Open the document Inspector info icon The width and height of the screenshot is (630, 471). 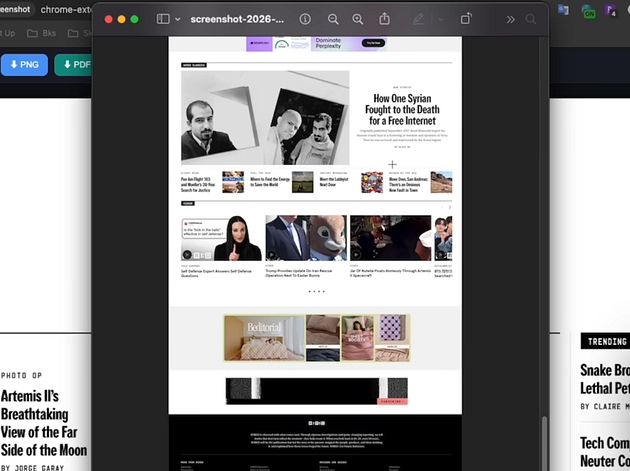pyautogui.click(x=305, y=19)
